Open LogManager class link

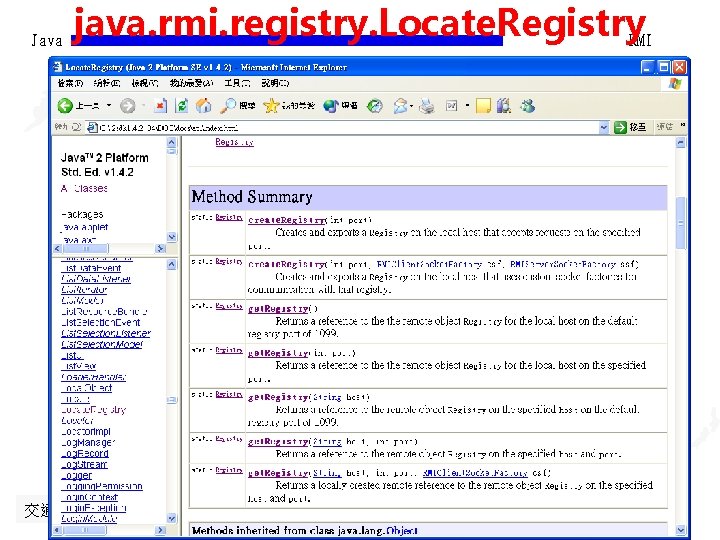pos(88,443)
